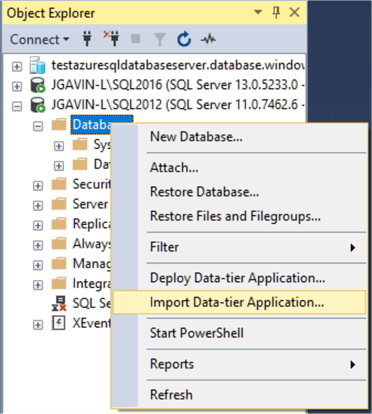
Task: Click the Refresh circular arrow toolbar icon
Action: 184,39
